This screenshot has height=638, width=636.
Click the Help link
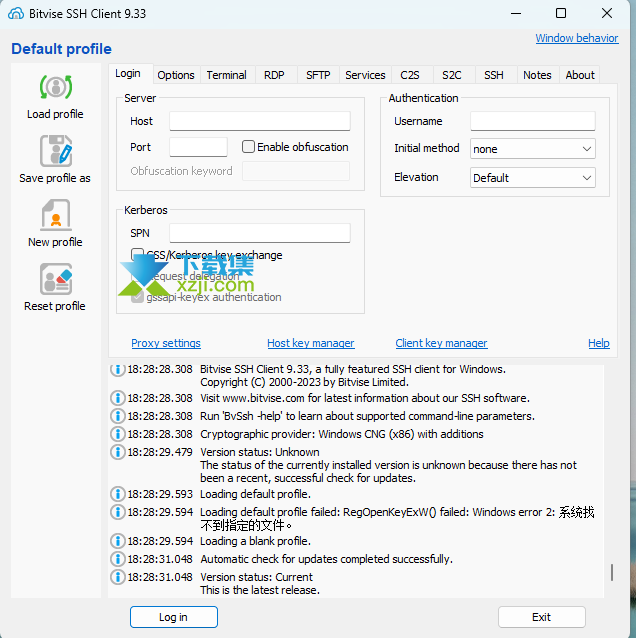point(599,343)
